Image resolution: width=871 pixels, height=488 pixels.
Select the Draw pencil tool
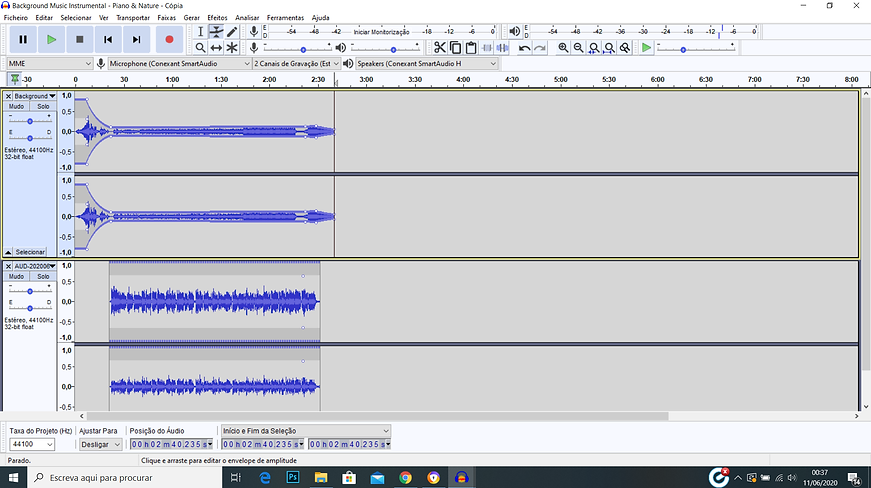click(x=232, y=32)
